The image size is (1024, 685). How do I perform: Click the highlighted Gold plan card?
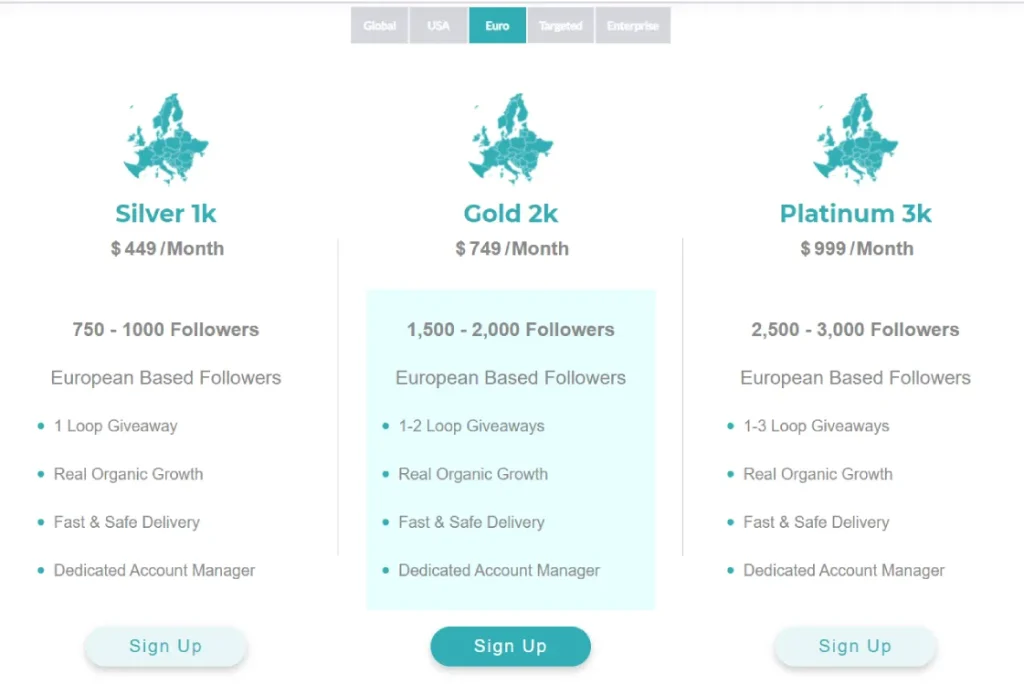pos(510,450)
